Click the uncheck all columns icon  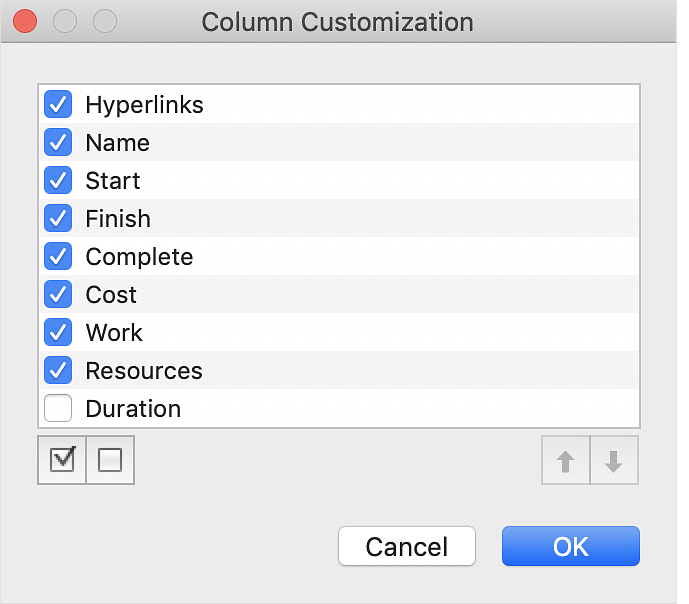tap(110, 460)
